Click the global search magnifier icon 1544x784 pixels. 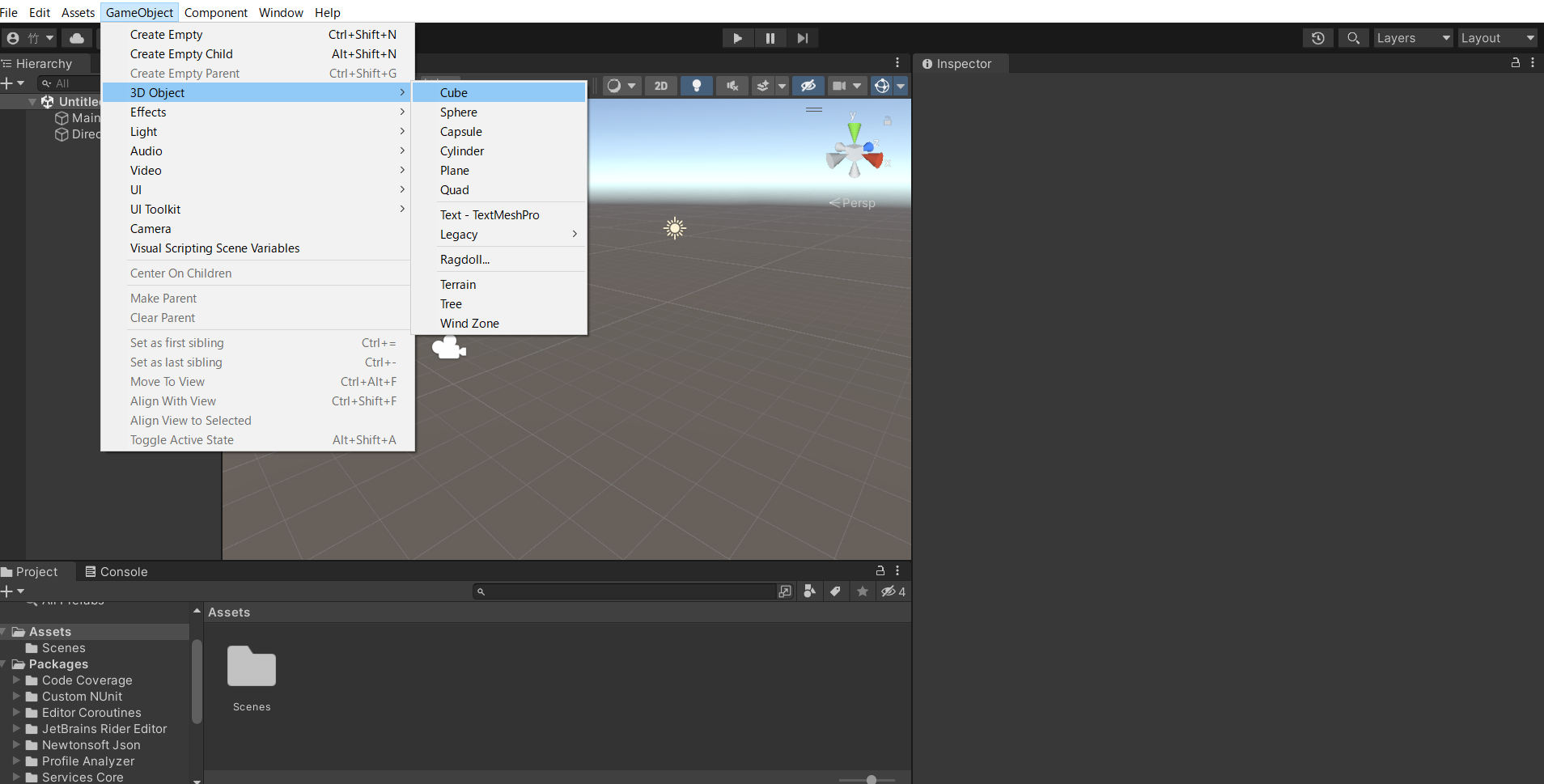(1353, 38)
